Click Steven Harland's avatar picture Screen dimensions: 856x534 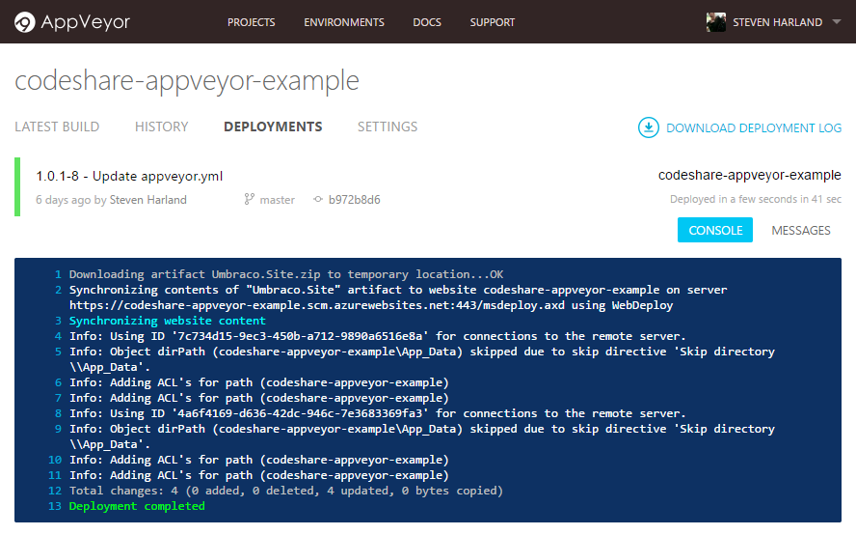point(715,22)
